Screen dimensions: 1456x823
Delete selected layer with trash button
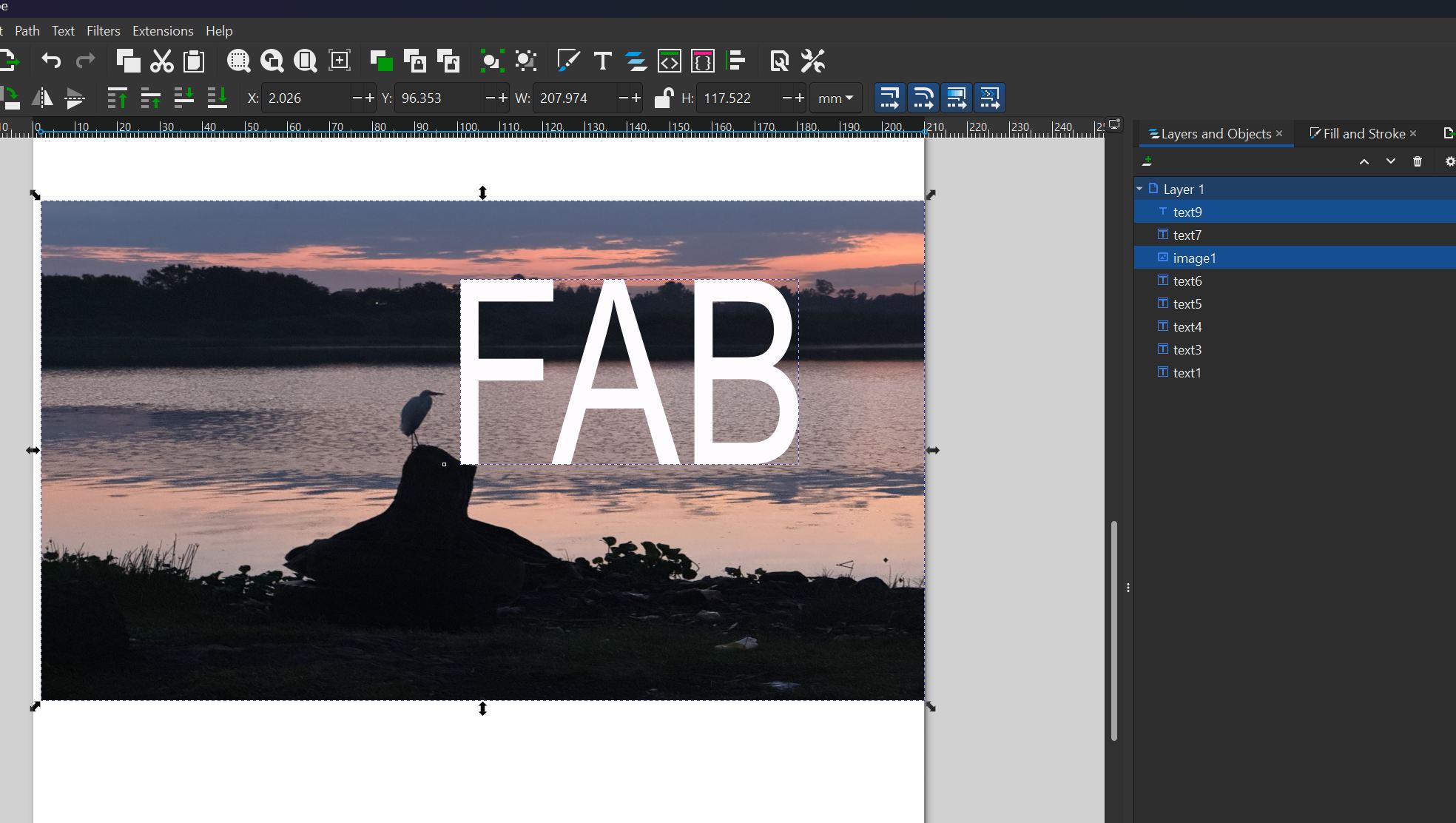pyautogui.click(x=1417, y=161)
